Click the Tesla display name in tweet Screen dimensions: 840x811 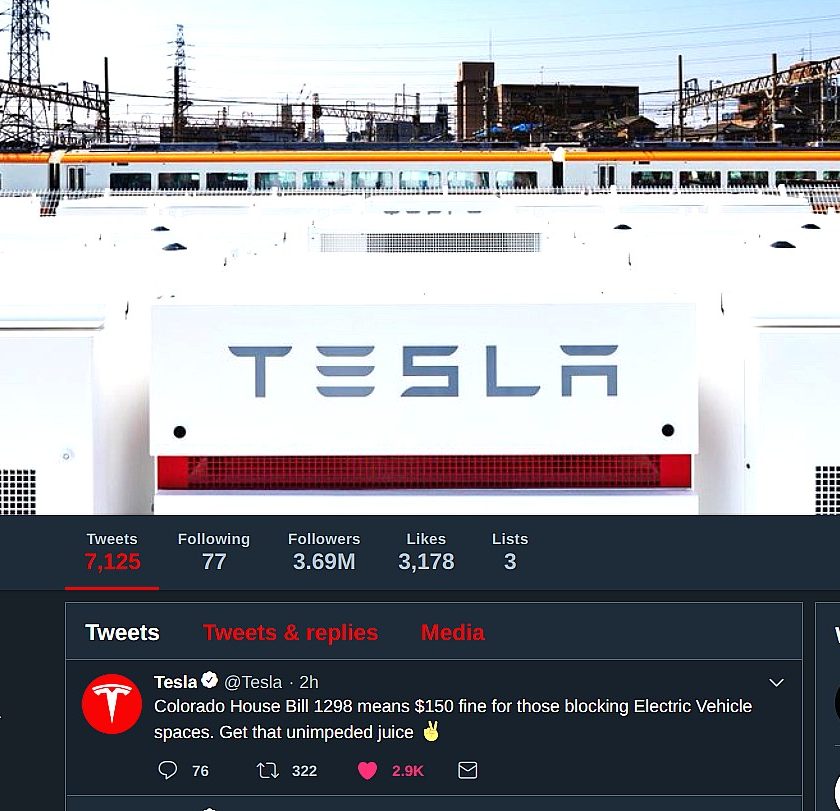[x=176, y=682]
